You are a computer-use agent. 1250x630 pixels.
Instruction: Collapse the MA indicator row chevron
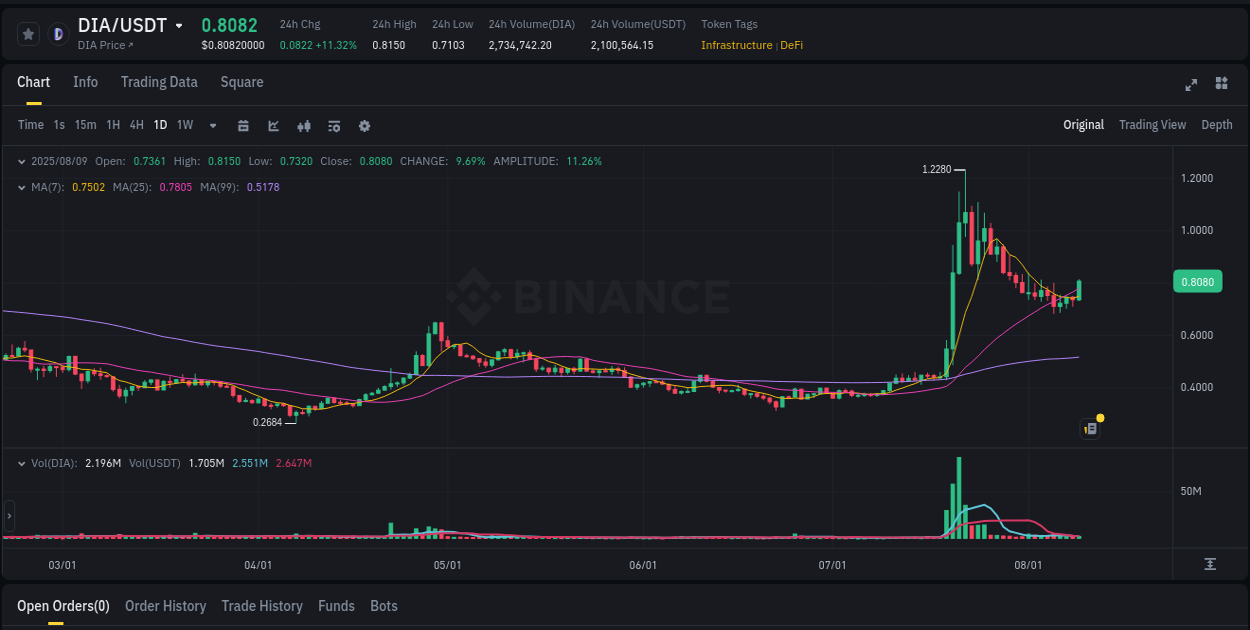(23, 187)
